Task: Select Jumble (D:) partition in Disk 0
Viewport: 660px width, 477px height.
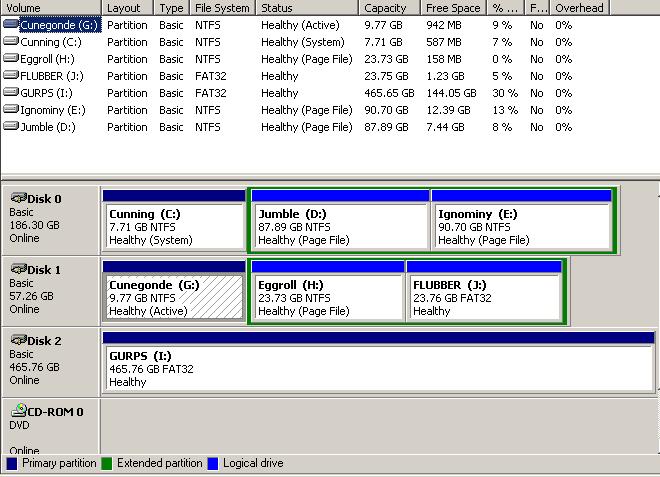Action: tap(340, 227)
